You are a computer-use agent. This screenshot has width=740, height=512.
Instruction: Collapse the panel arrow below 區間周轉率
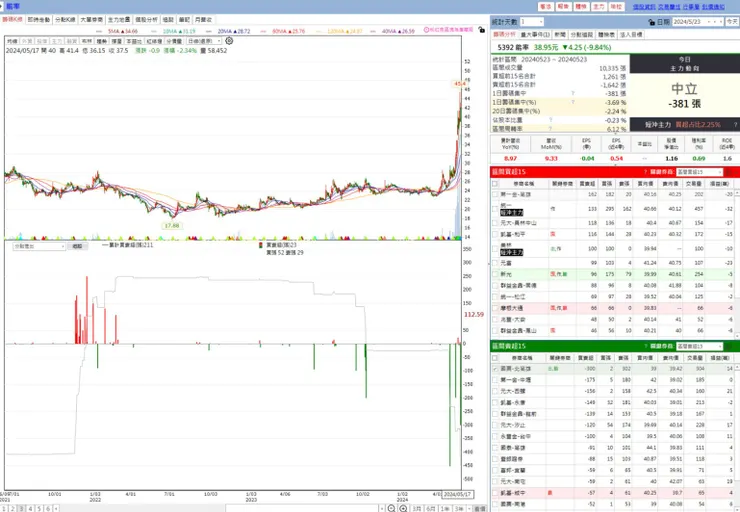click(x=615, y=134)
